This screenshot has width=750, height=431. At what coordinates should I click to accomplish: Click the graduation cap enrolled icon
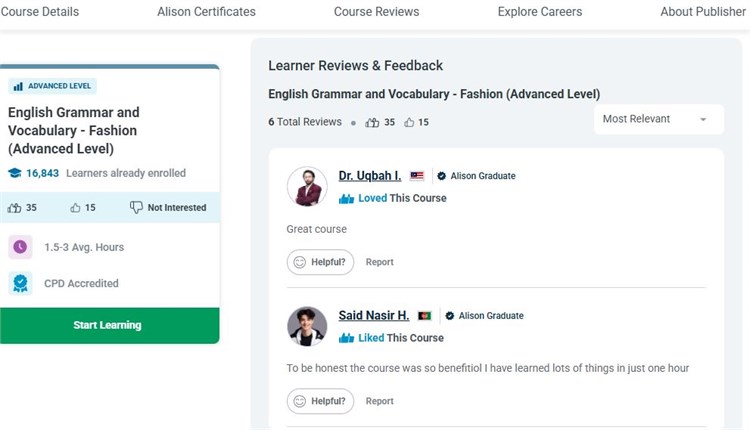pos(15,173)
